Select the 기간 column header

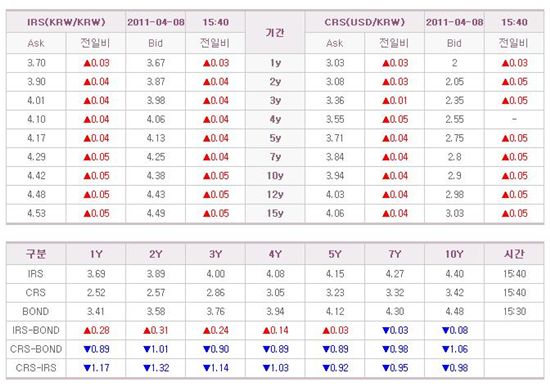[275, 33]
